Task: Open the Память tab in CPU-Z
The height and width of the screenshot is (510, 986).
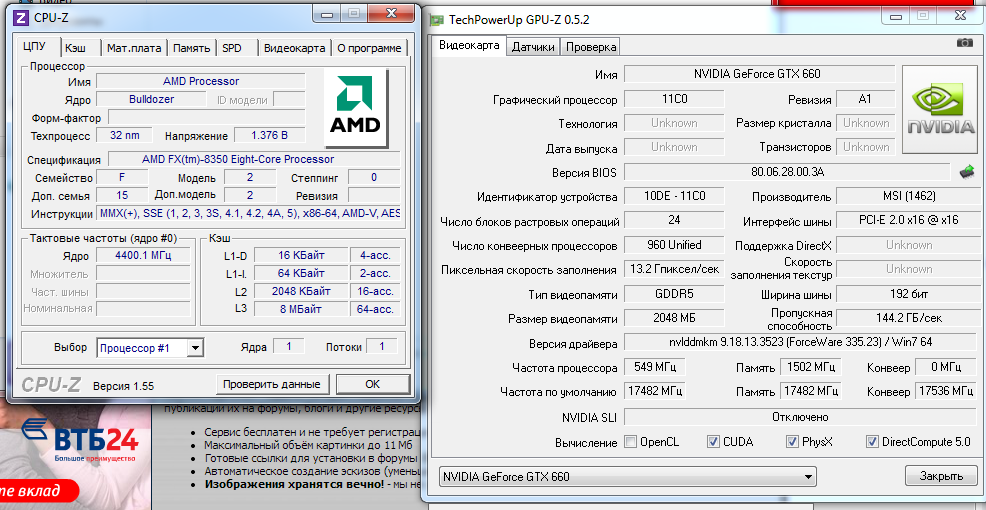Action: 192,48
